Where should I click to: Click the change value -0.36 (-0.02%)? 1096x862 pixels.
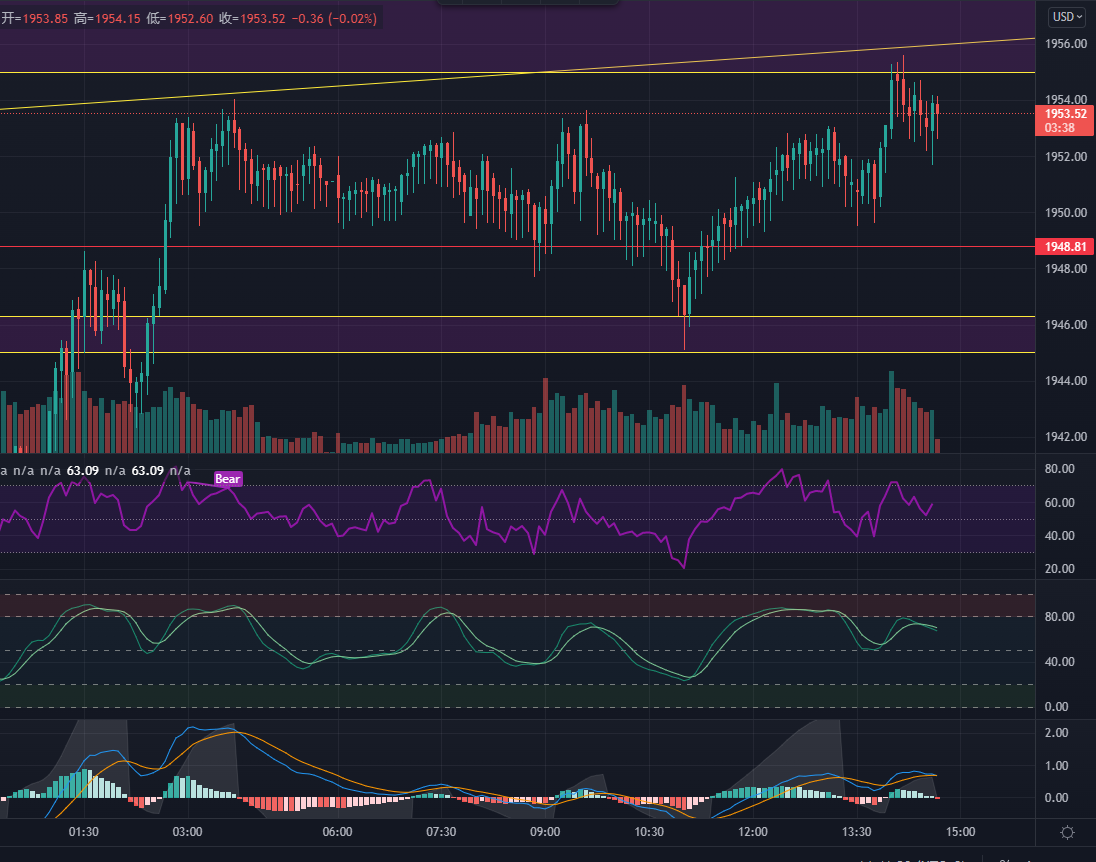coord(334,19)
